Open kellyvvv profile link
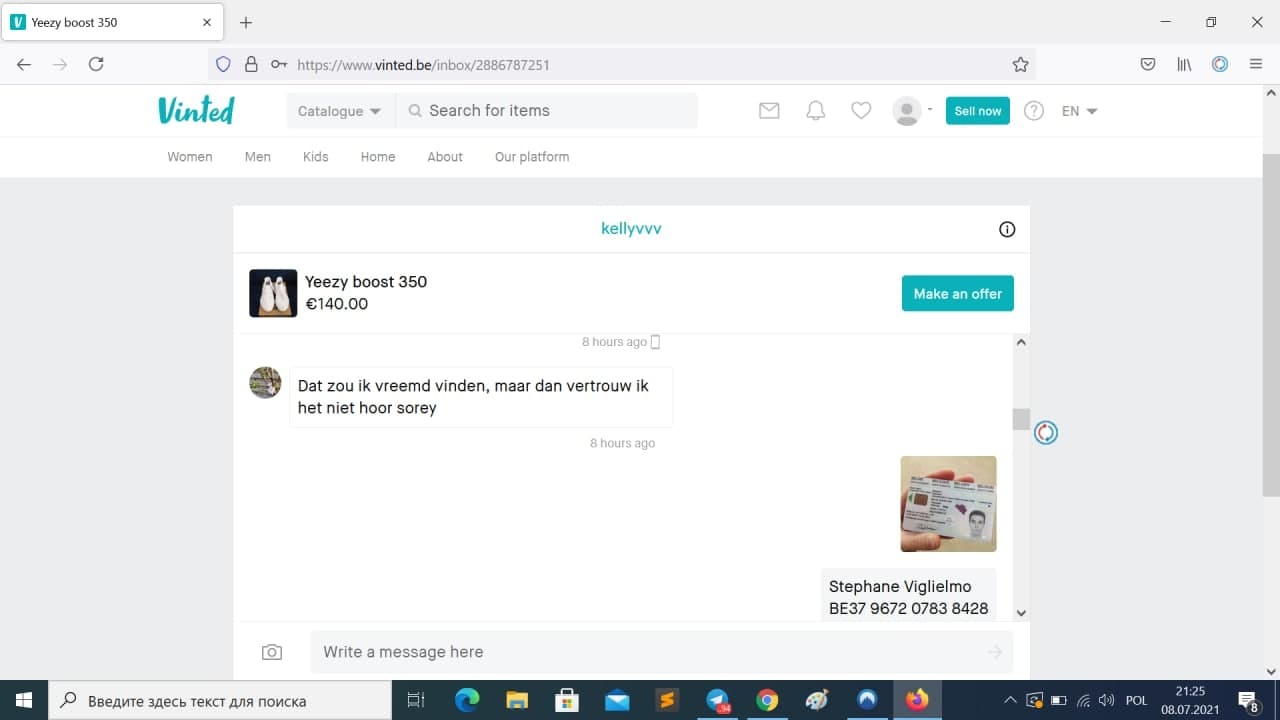 pos(631,228)
